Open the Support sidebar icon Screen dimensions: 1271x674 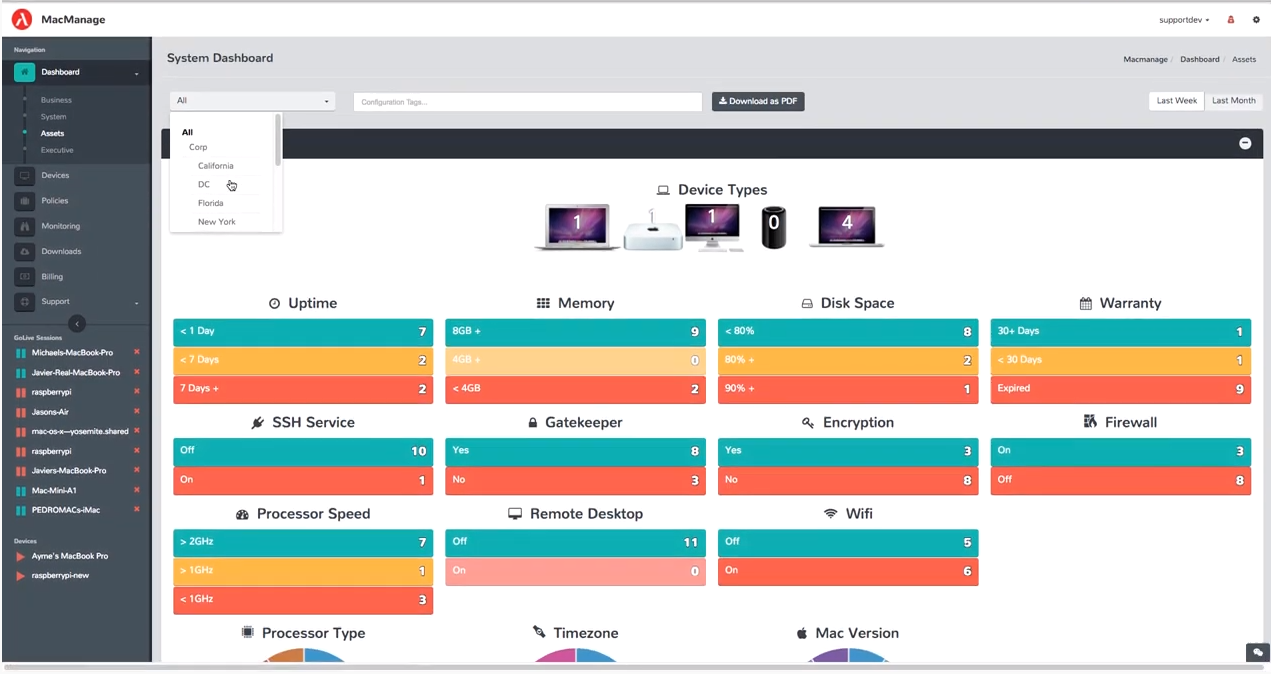coord(24,301)
